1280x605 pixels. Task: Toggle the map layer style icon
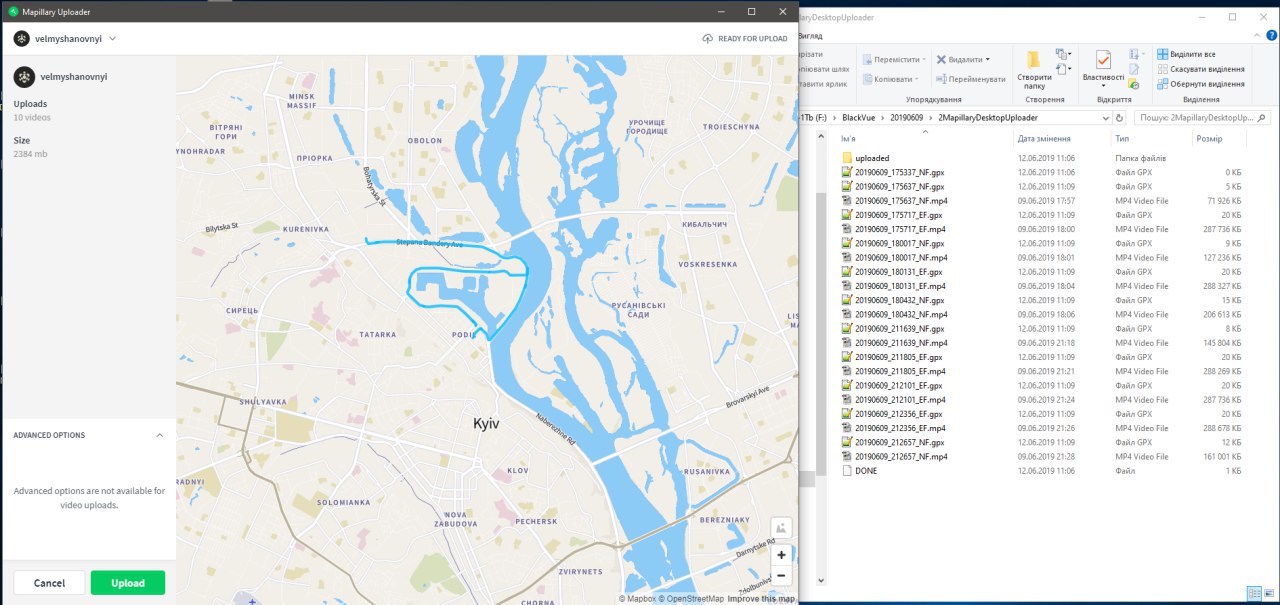pyautogui.click(x=781, y=527)
